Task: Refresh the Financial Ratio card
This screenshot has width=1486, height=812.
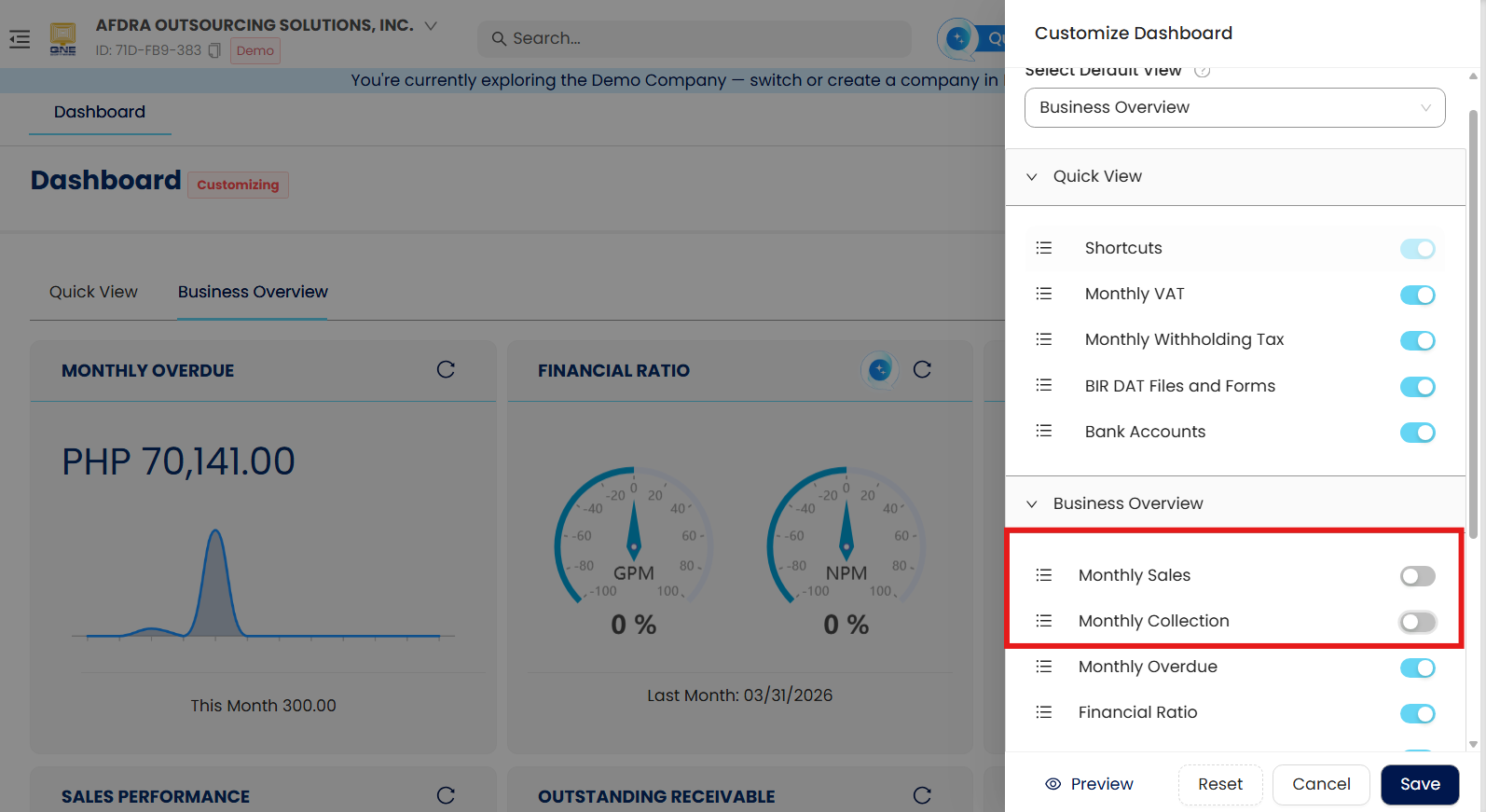Action: (x=922, y=370)
